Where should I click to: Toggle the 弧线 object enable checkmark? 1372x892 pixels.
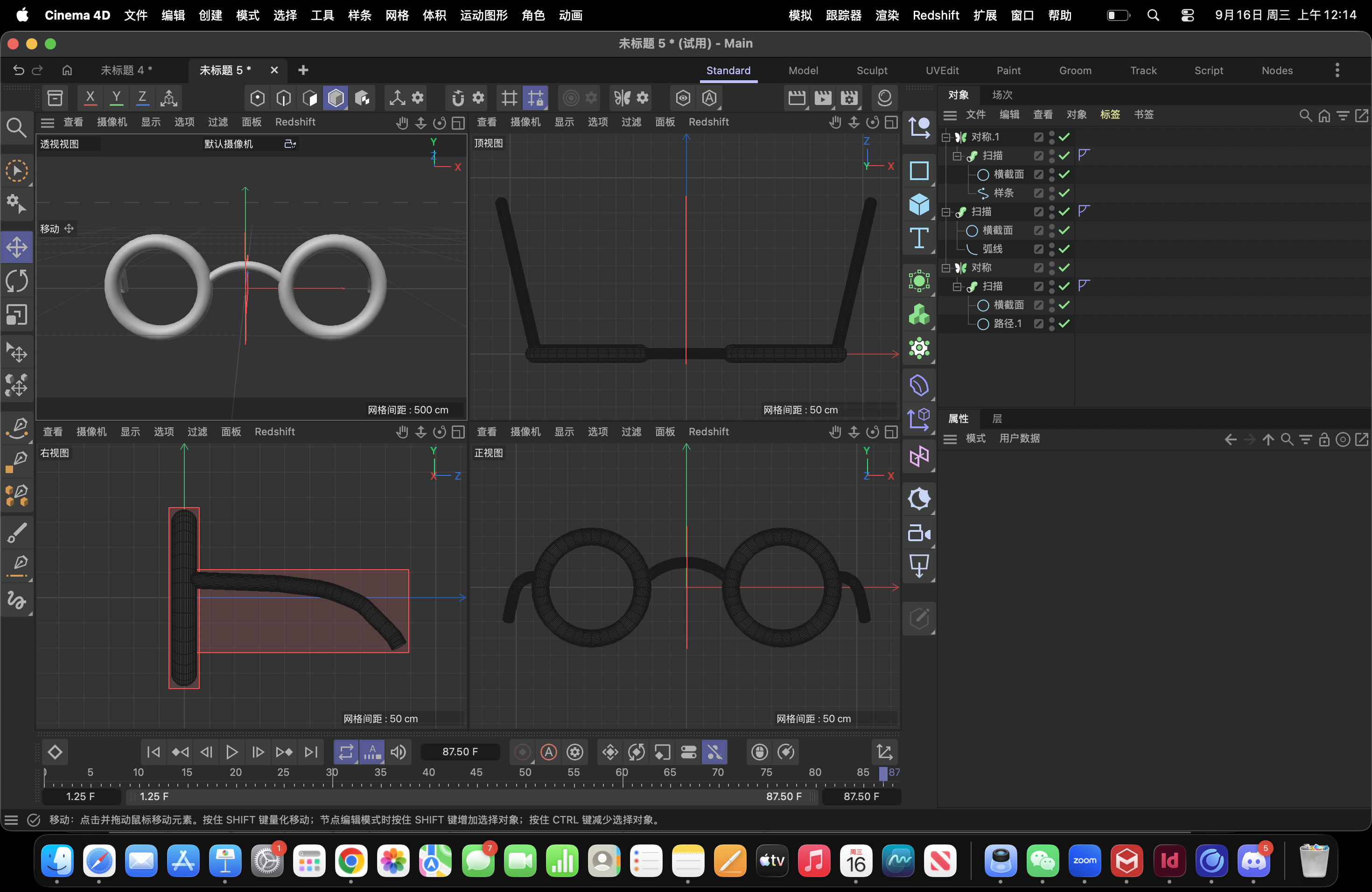[1064, 249]
